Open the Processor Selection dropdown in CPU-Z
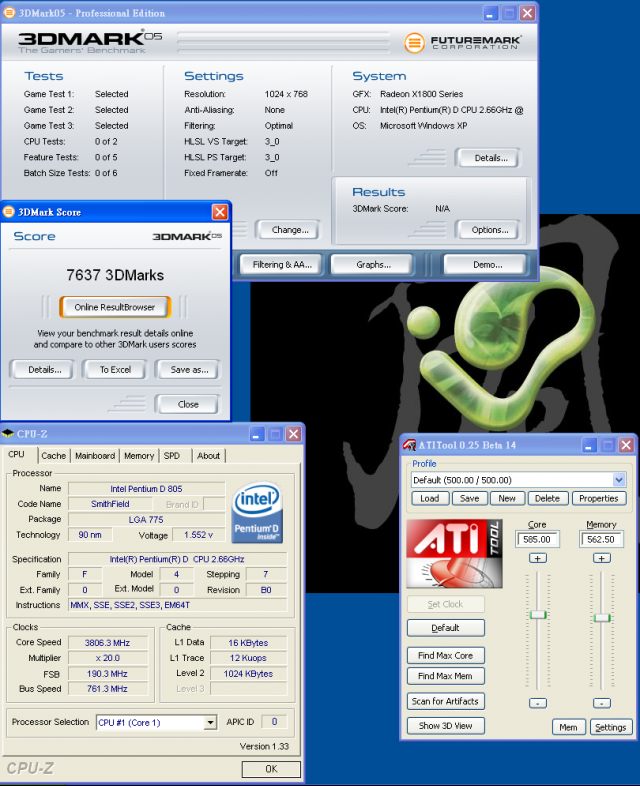640x786 pixels. 211,722
